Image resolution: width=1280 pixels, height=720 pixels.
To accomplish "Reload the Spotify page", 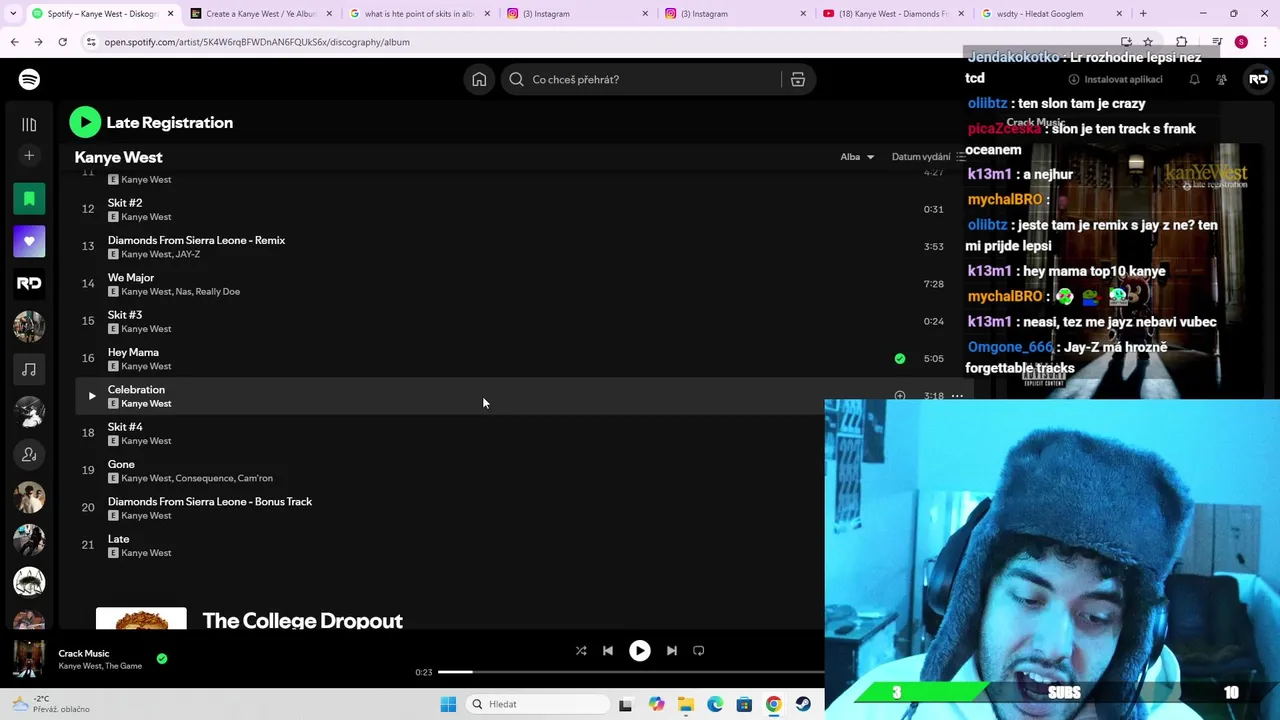I will pos(63,42).
